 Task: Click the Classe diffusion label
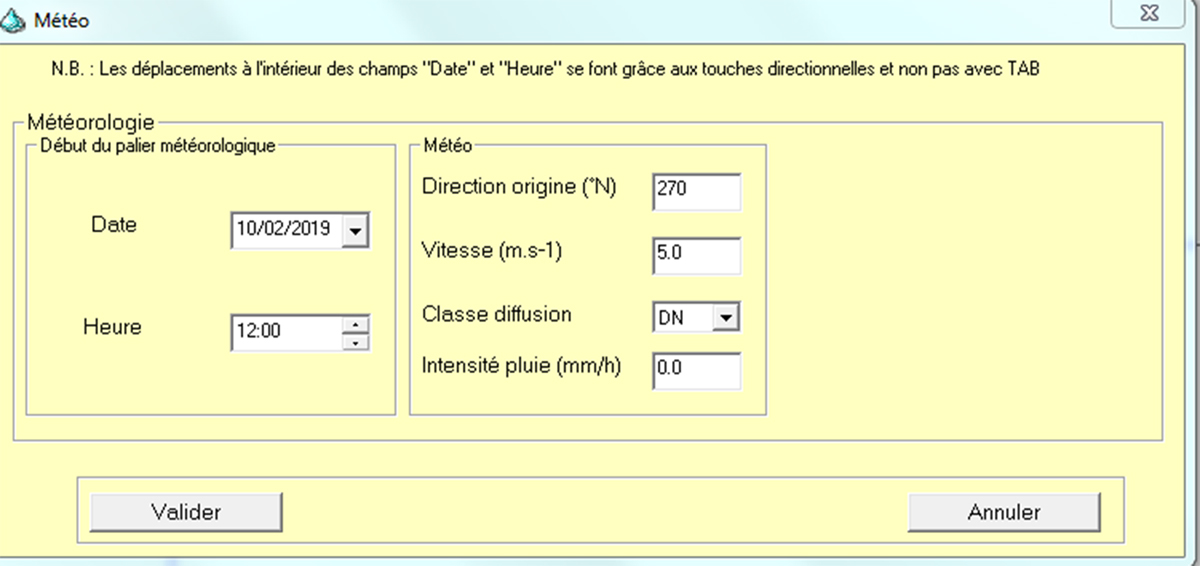point(497,314)
